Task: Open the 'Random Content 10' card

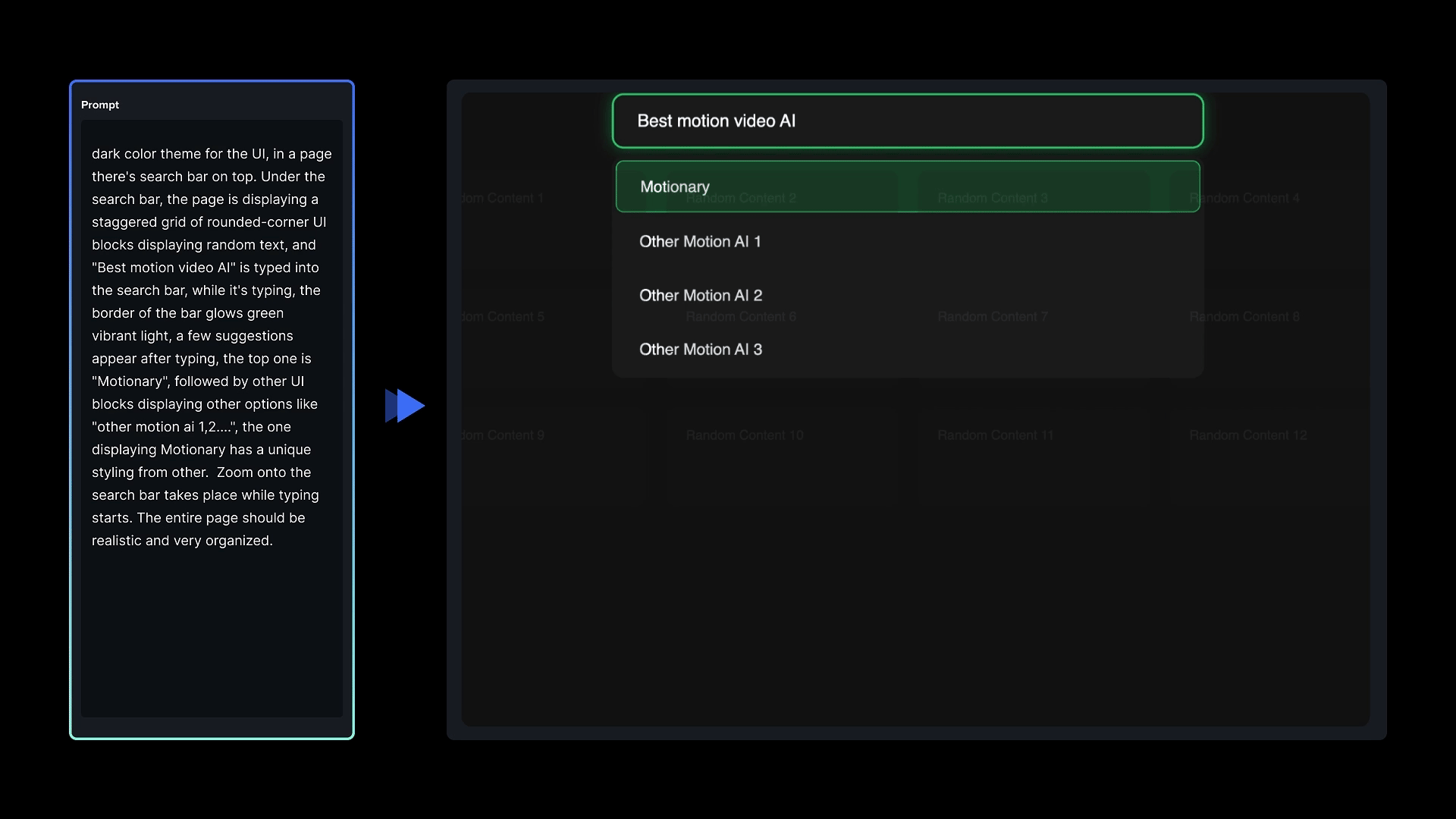Action: click(x=745, y=435)
